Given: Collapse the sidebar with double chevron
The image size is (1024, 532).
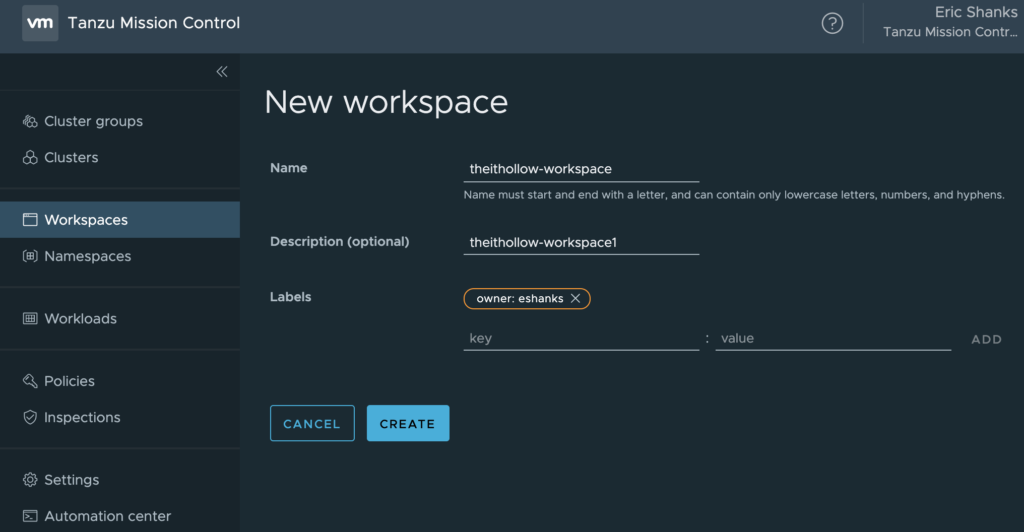Looking at the screenshot, I should [x=222, y=71].
